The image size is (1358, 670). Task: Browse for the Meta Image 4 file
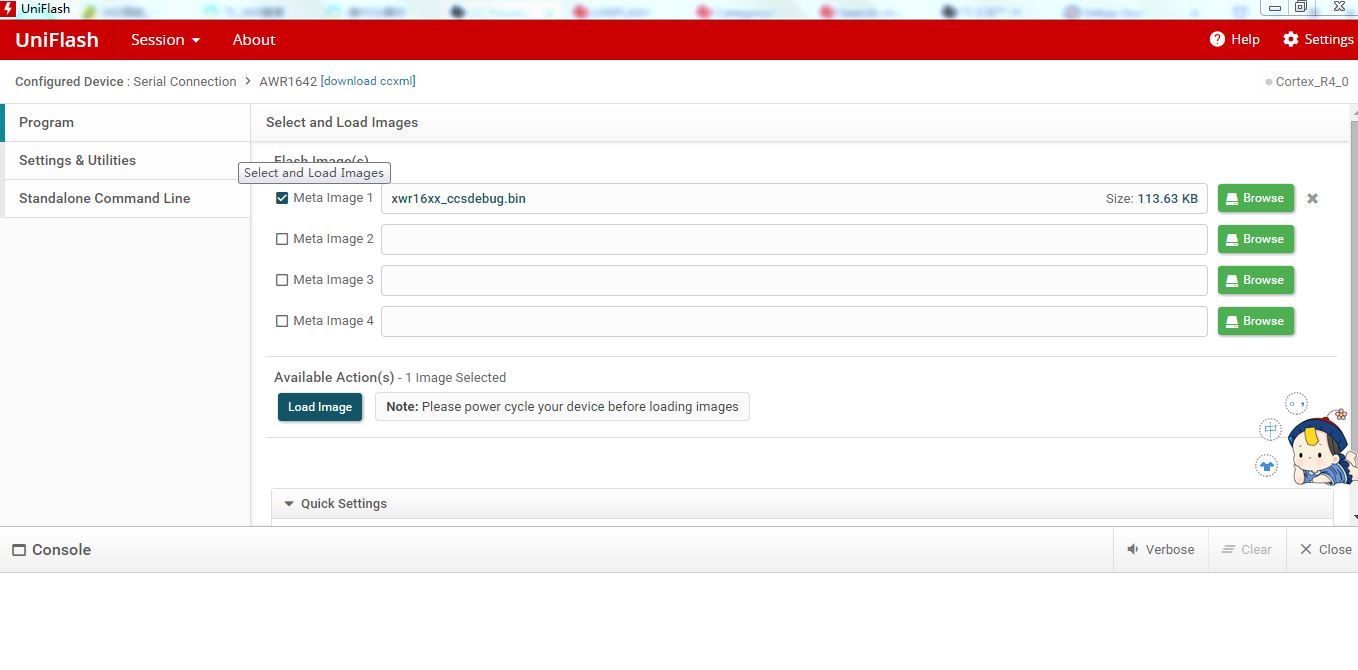(1256, 321)
